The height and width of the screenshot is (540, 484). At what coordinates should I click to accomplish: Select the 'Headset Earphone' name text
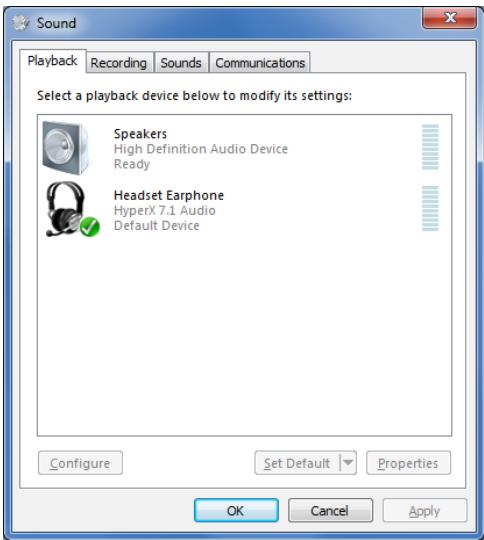[169, 195]
